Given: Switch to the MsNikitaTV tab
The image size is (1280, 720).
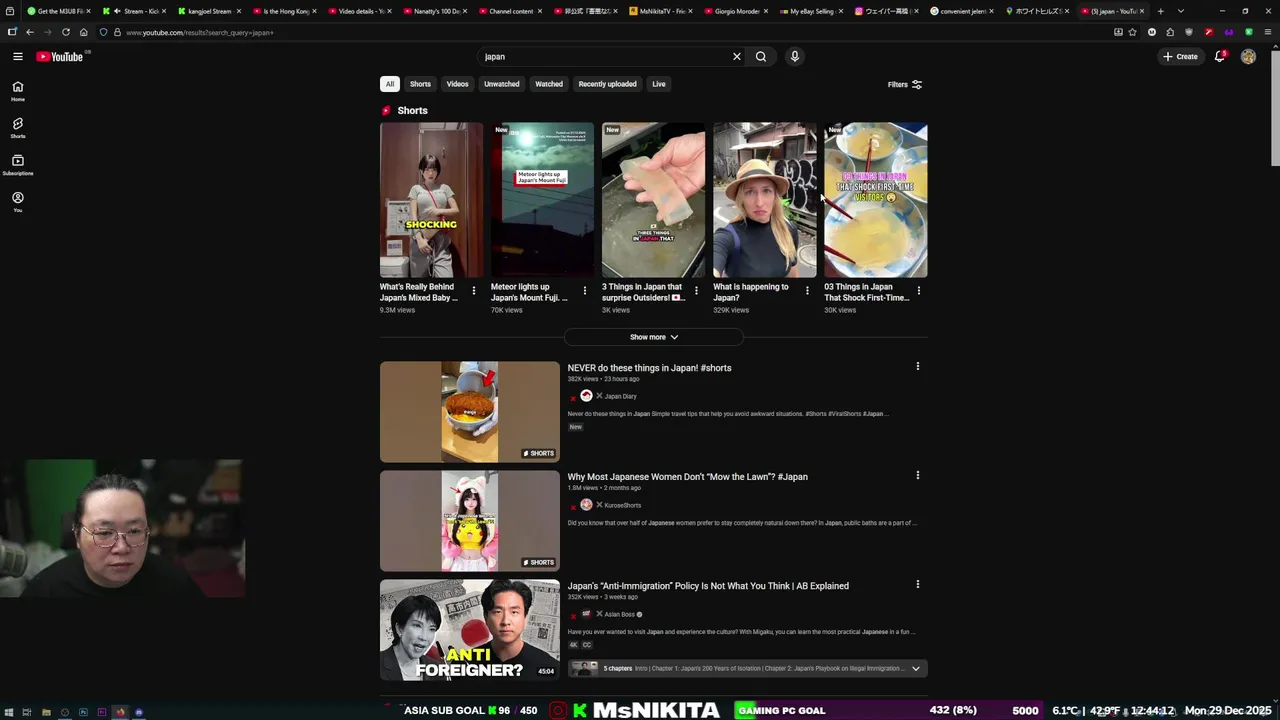Looking at the screenshot, I should pyautogui.click(x=662, y=11).
